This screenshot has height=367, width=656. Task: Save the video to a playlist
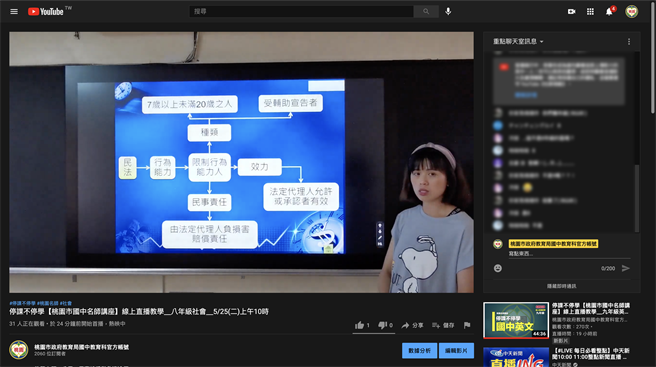coord(443,325)
